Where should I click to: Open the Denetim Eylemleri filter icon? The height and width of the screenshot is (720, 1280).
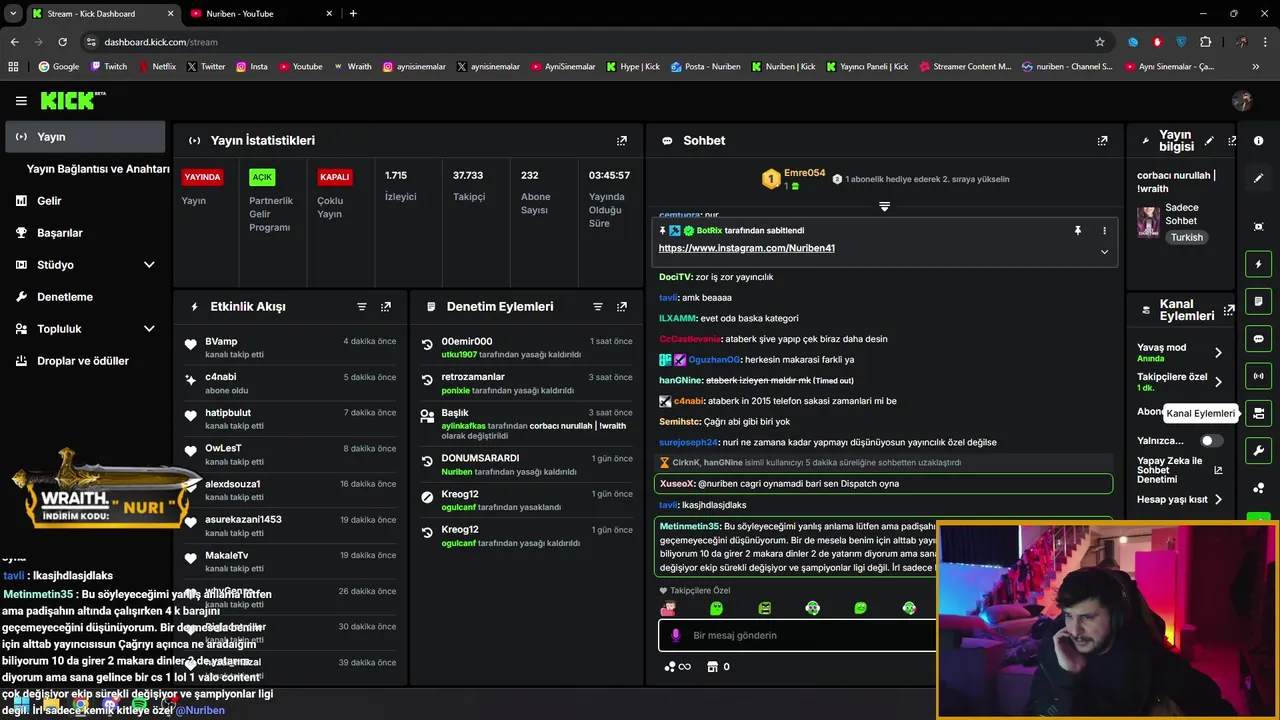pos(598,307)
